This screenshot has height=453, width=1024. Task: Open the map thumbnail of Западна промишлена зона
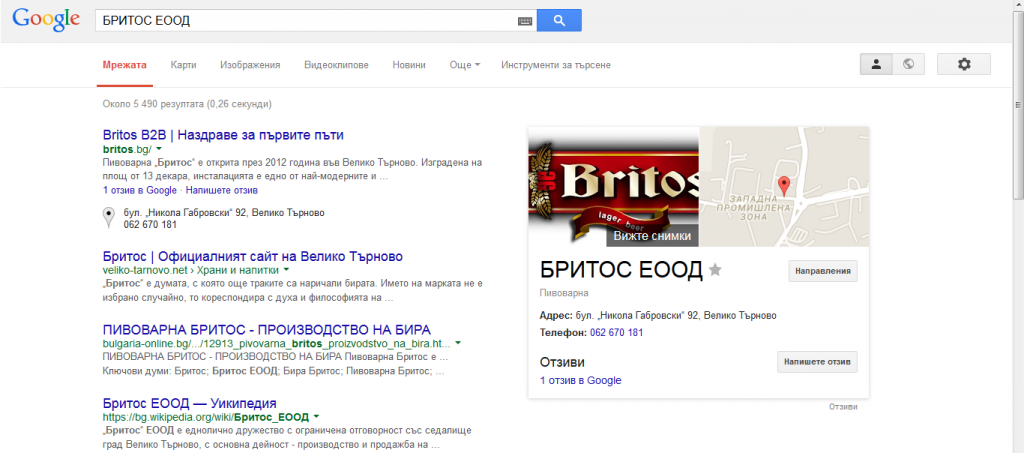coord(784,187)
